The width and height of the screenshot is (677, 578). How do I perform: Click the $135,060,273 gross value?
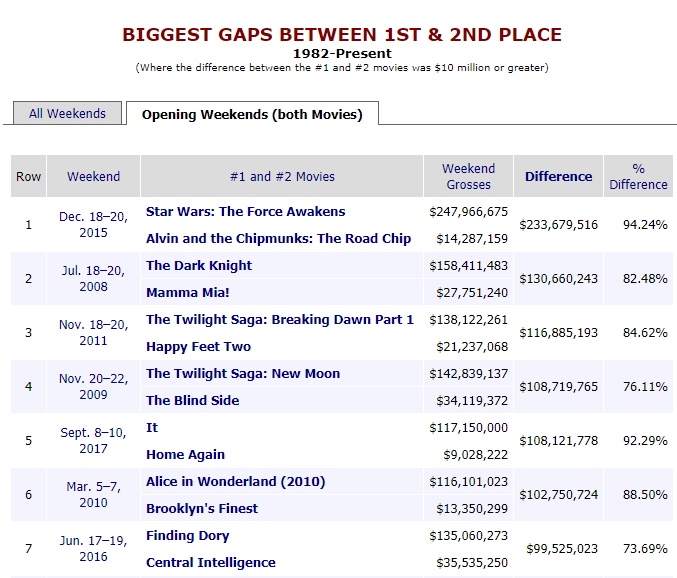(x=468, y=535)
